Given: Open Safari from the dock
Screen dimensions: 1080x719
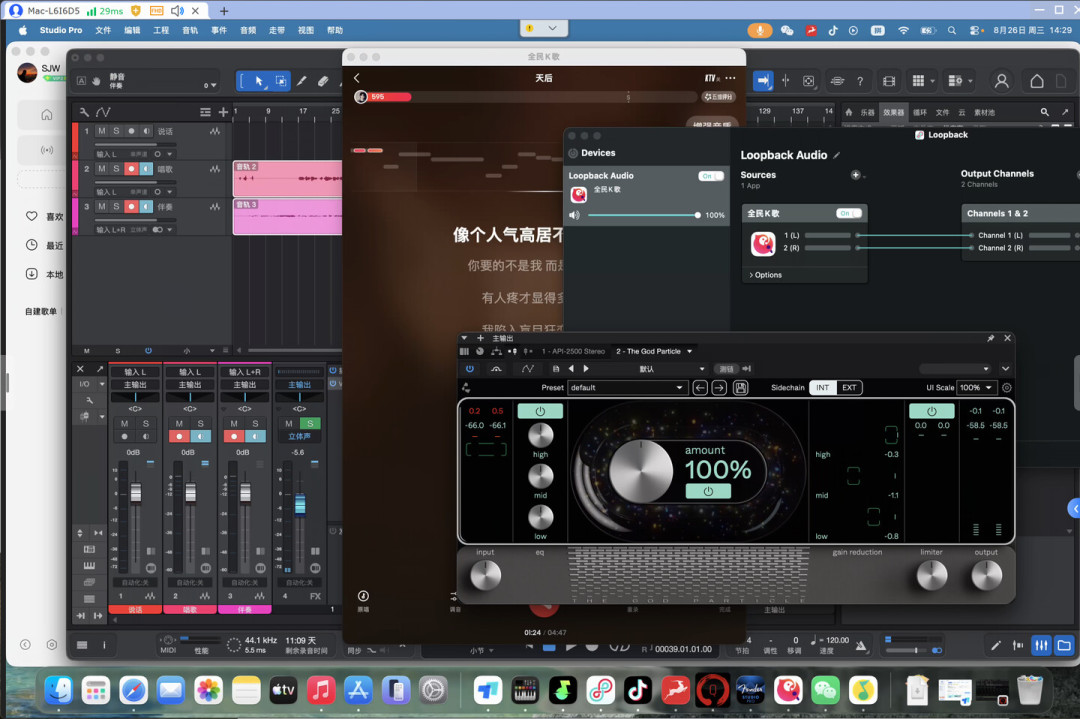Looking at the screenshot, I should click(133, 689).
